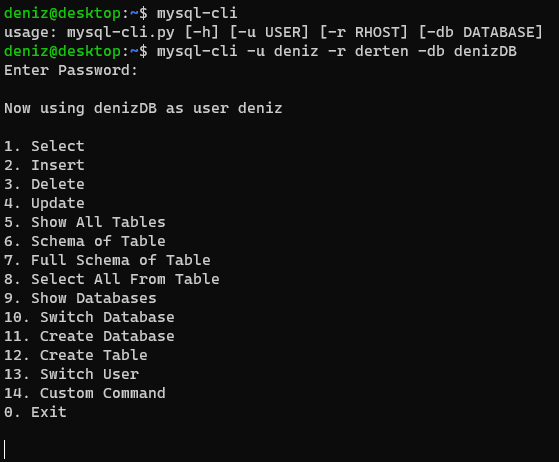This screenshot has height=462, width=559.
Task: Click 'Now using denizDB as user deniz' text
Action: [x=143, y=108]
